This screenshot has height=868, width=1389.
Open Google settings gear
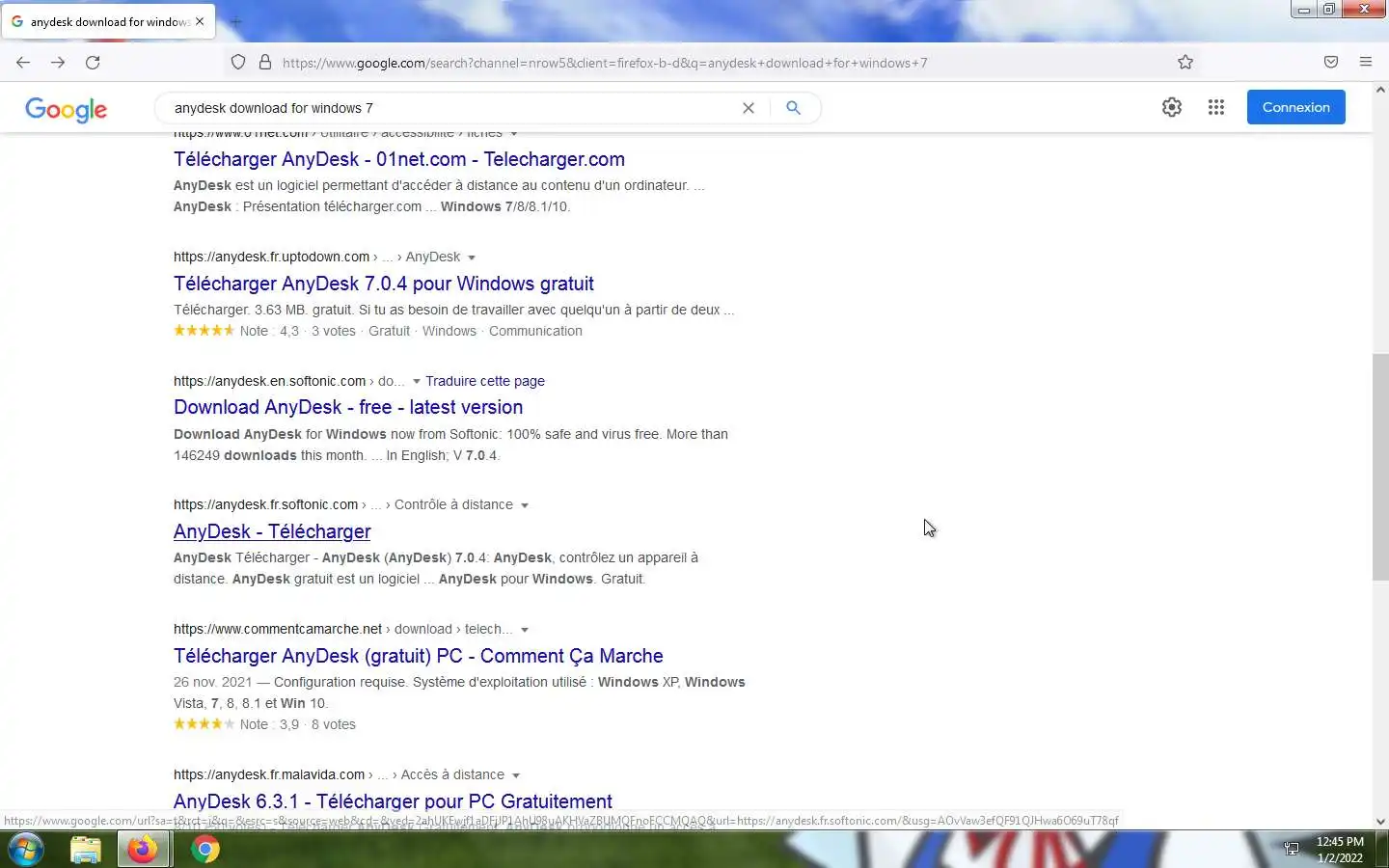click(1172, 107)
